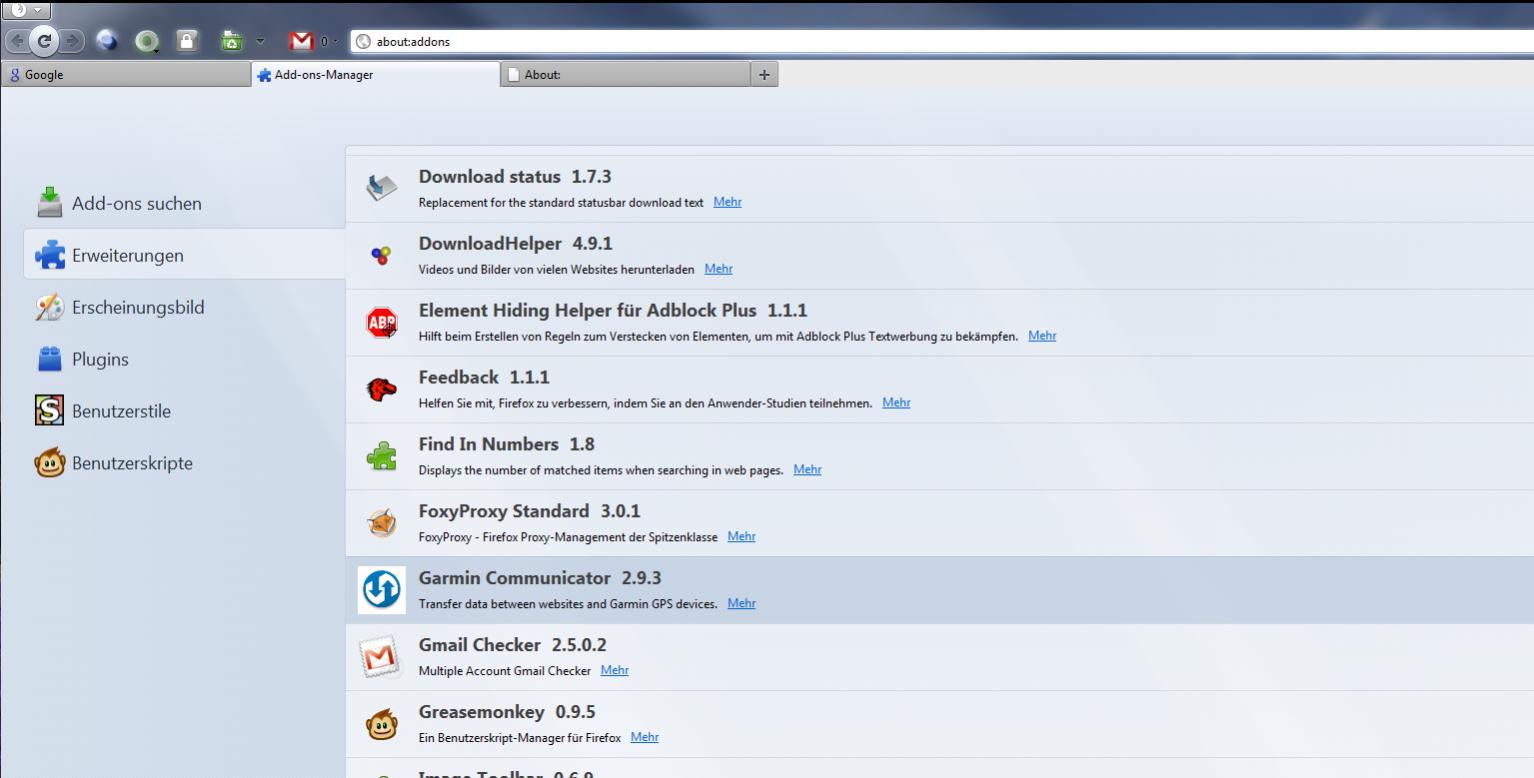Screen dimensions: 1534x778
Task: Select the Feedback 1.1.1 title
Action: (x=484, y=378)
